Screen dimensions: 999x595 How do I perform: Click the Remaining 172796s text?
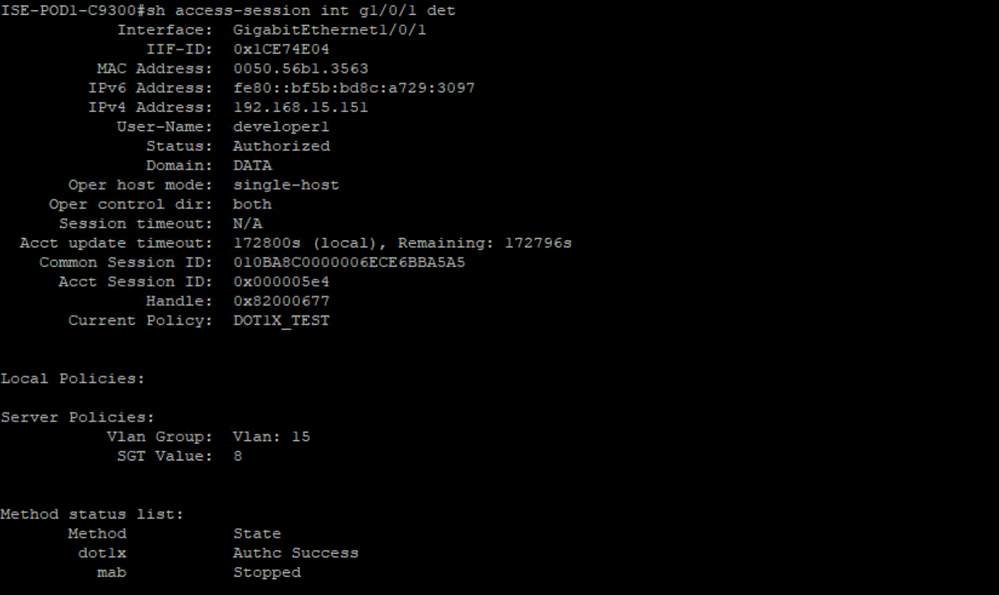click(484, 243)
